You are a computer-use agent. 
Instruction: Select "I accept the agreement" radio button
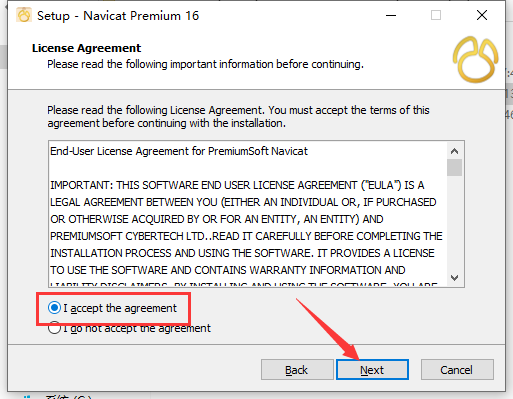pos(54,308)
